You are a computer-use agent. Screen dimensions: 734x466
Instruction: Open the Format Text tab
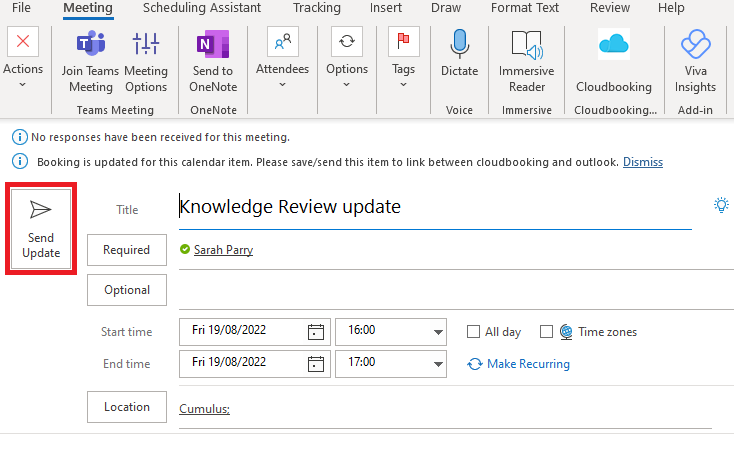(x=525, y=8)
